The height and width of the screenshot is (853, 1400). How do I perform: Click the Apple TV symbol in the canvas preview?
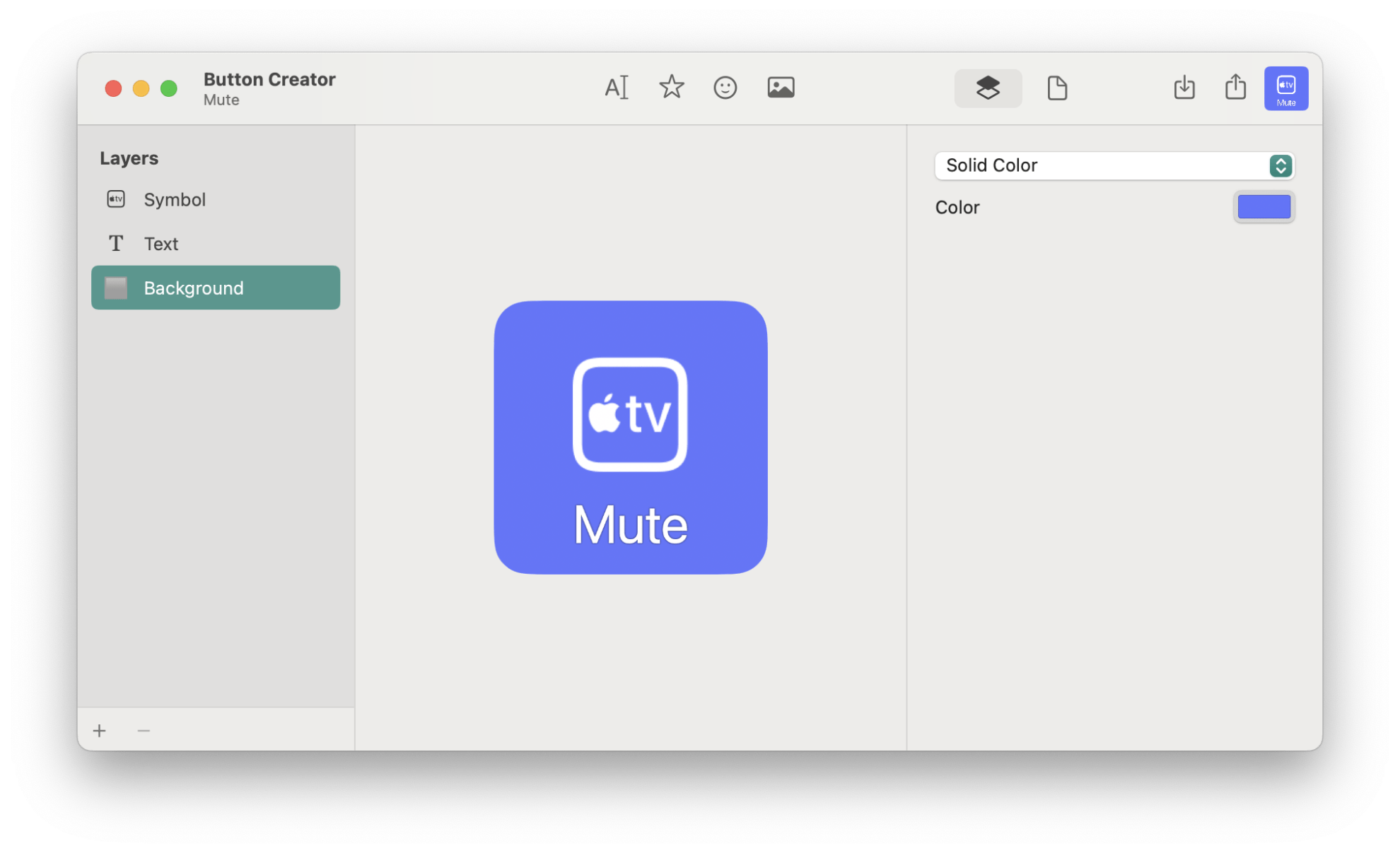pos(630,415)
